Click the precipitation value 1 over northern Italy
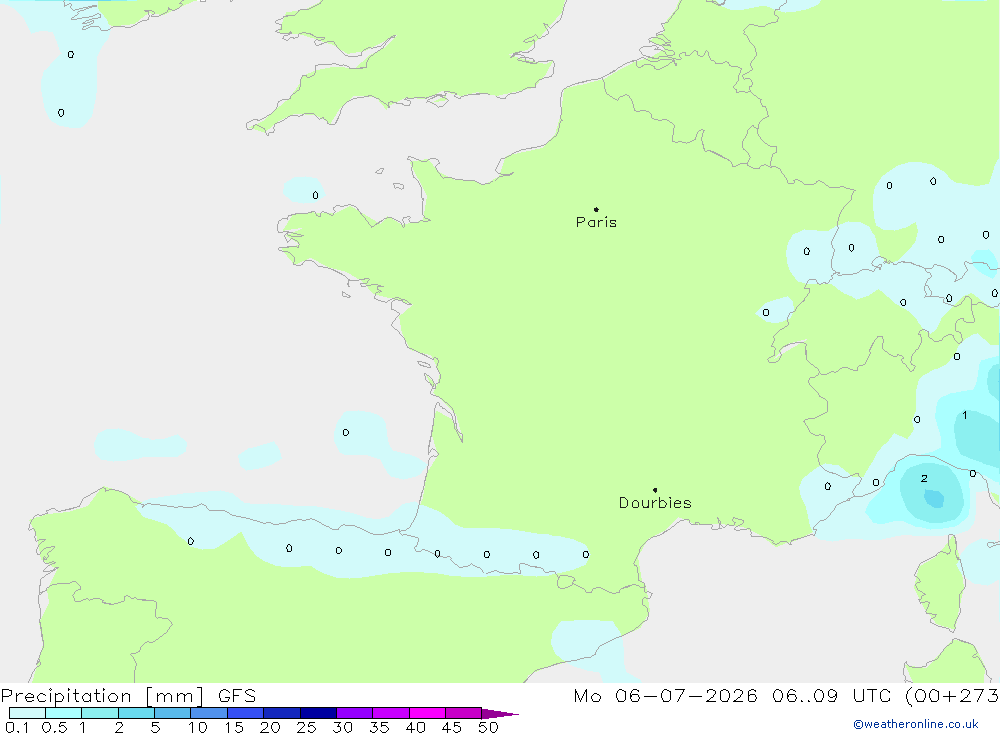 (965, 415)
